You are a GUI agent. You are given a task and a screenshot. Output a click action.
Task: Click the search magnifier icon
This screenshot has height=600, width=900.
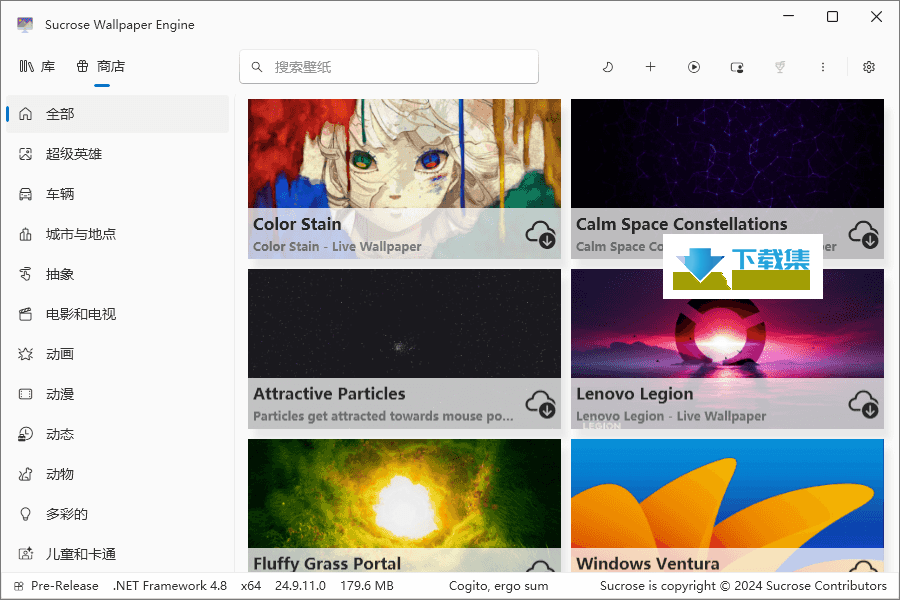pos(257,67)
